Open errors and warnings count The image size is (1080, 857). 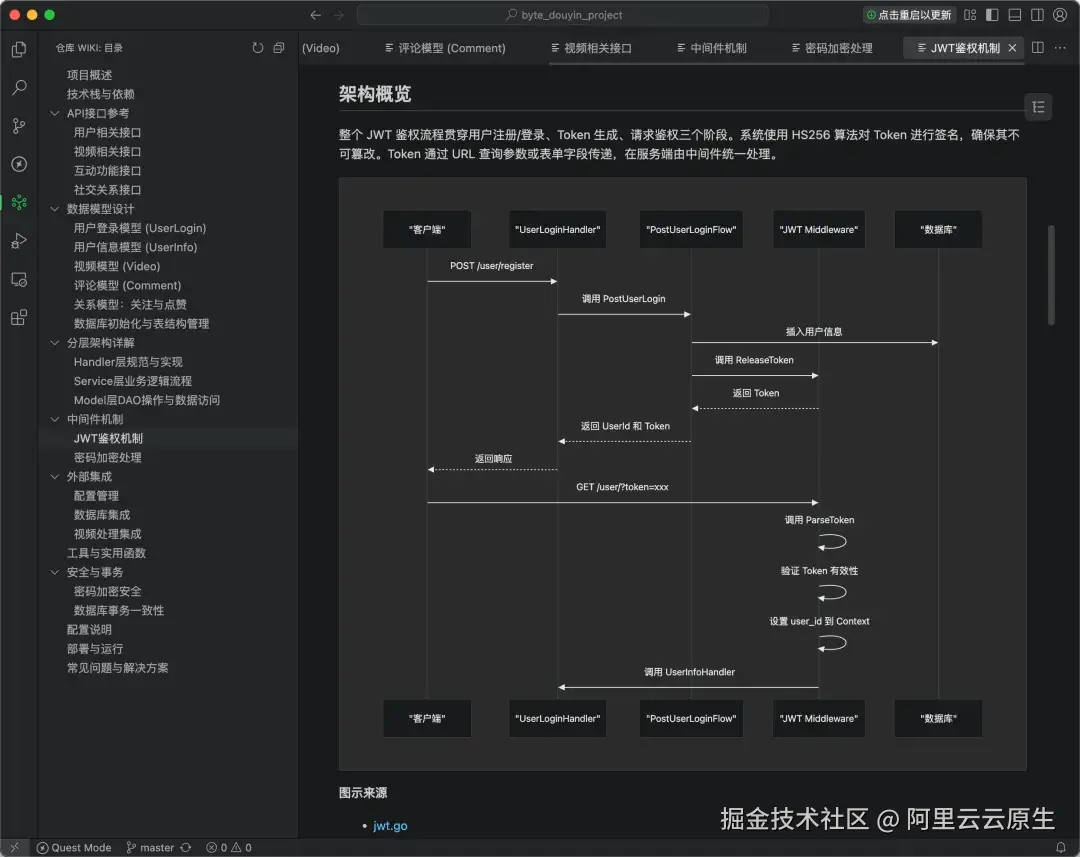coord(229,847)
